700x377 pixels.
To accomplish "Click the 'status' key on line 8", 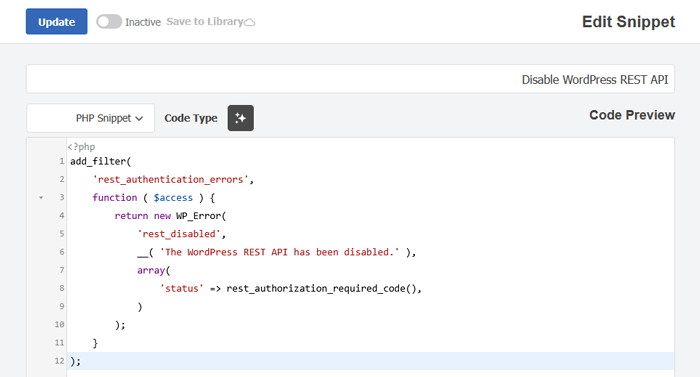I will pyautogui.click(x=182, y=289).
